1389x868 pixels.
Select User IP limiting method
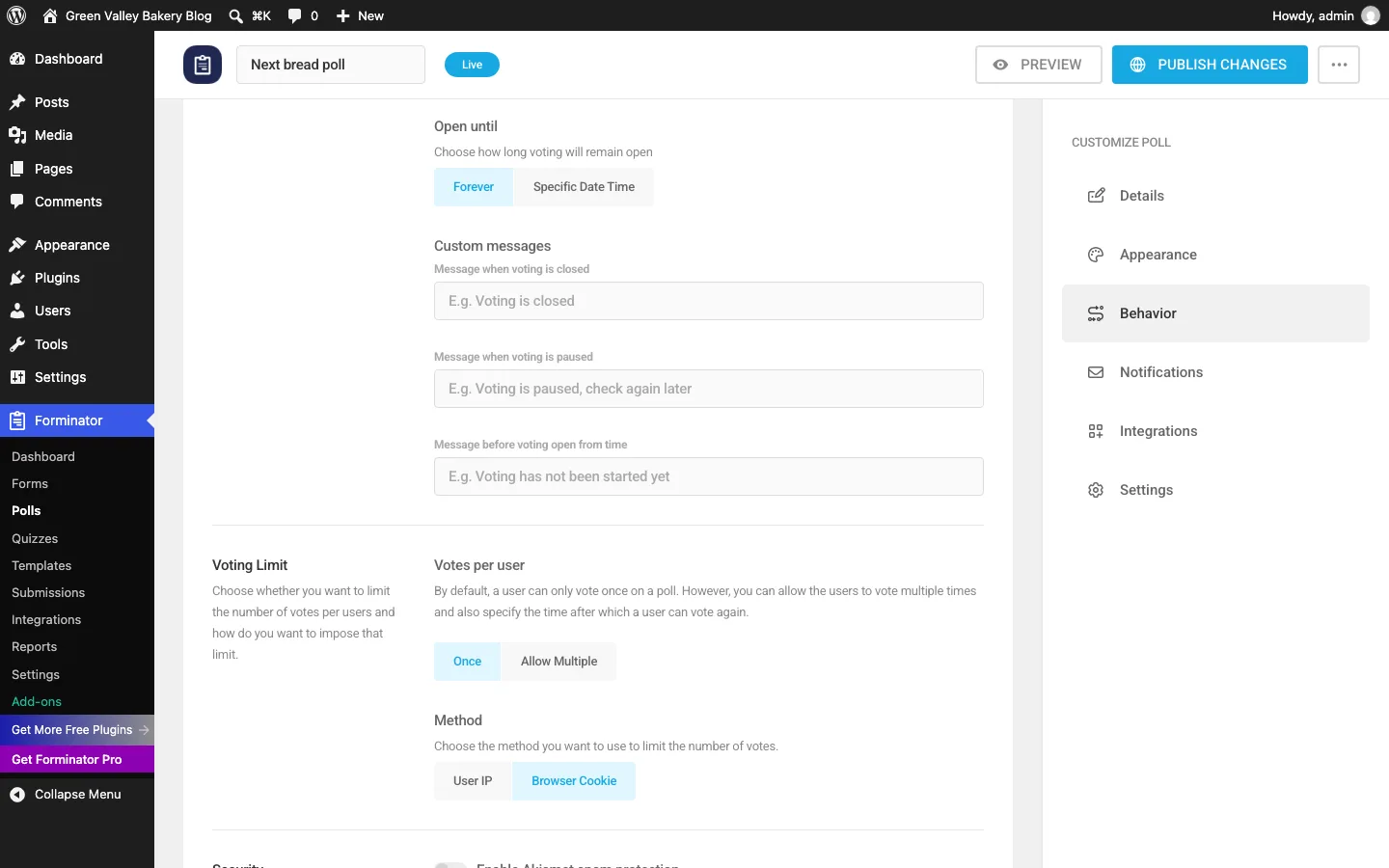(x=473, y=781)
